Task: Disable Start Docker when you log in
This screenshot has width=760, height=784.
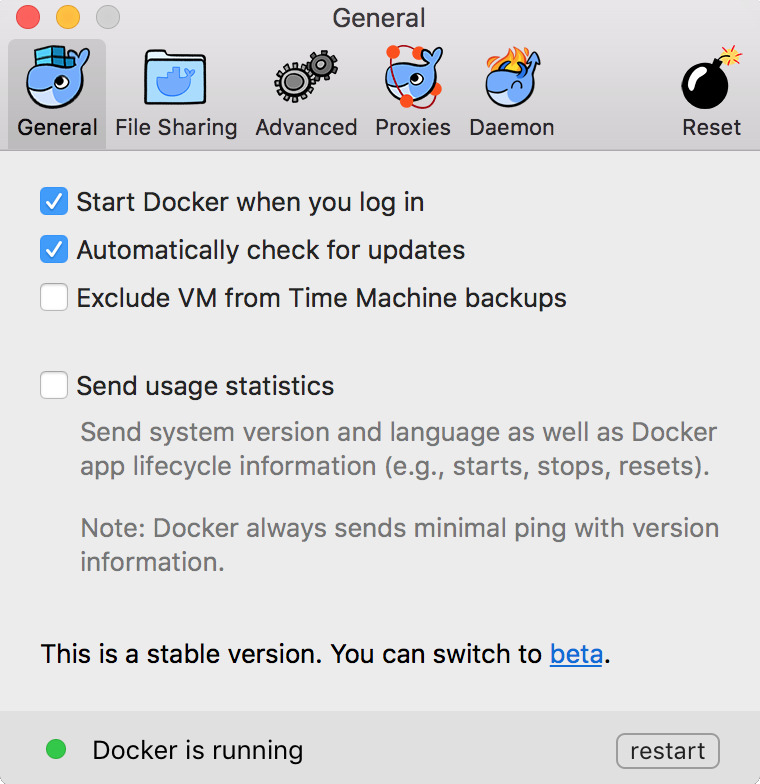Action: pyautogui.click(x=54, y=202)
